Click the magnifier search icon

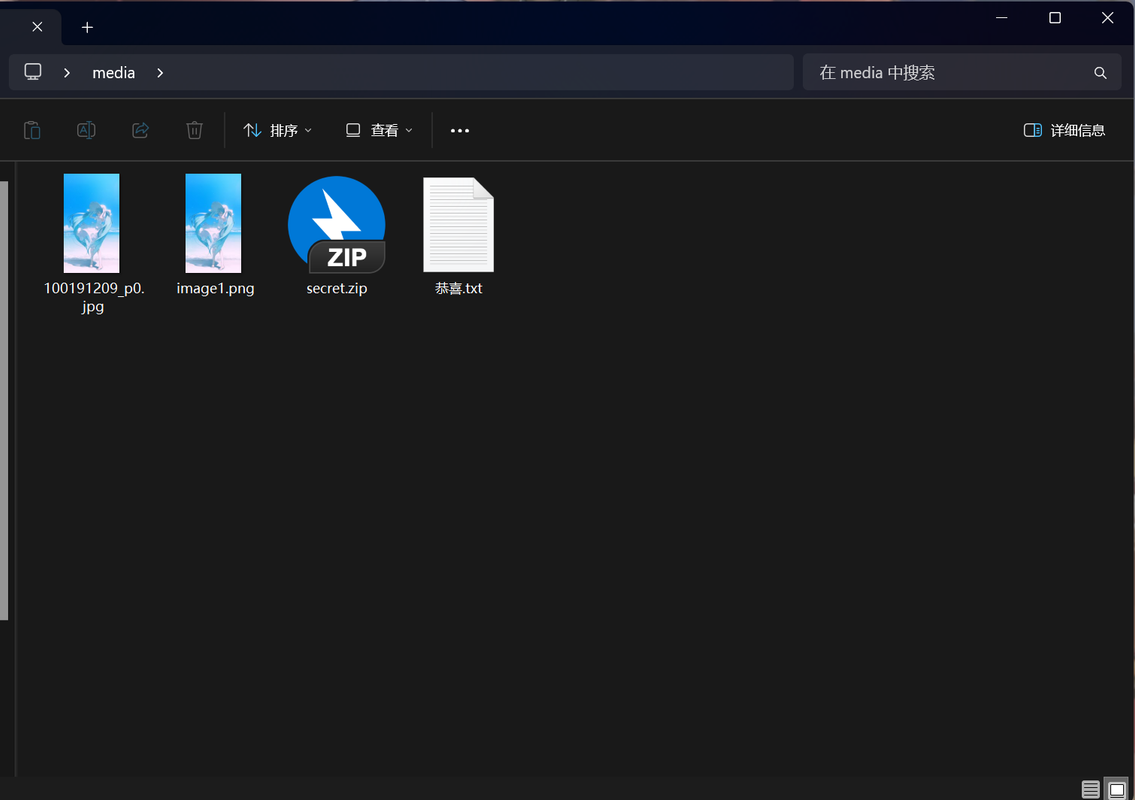tap(1100, 72)
